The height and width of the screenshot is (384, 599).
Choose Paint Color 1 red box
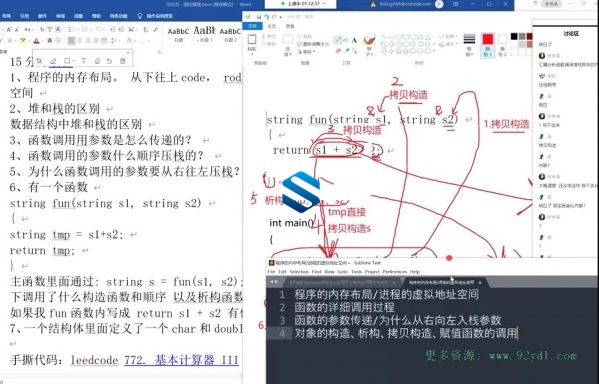pyautogui.click(x=487, y=39)
